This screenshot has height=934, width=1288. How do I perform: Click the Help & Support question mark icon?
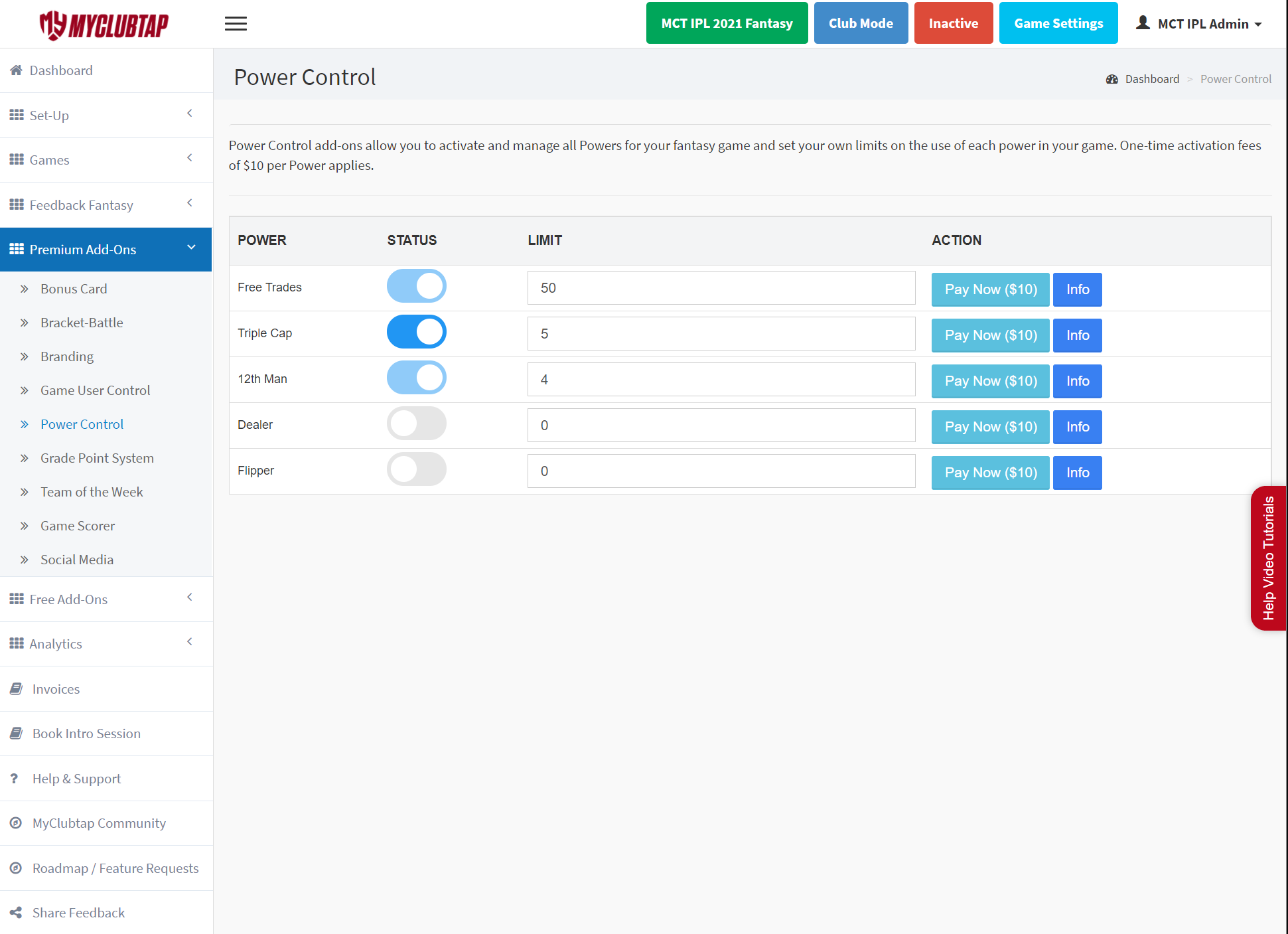[x=15, y=778]
